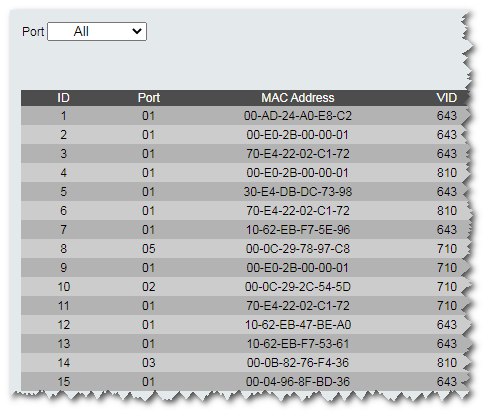Select MAC address 00-0B-82-76-F4-36
490x418 pixels.
point(298,363)
